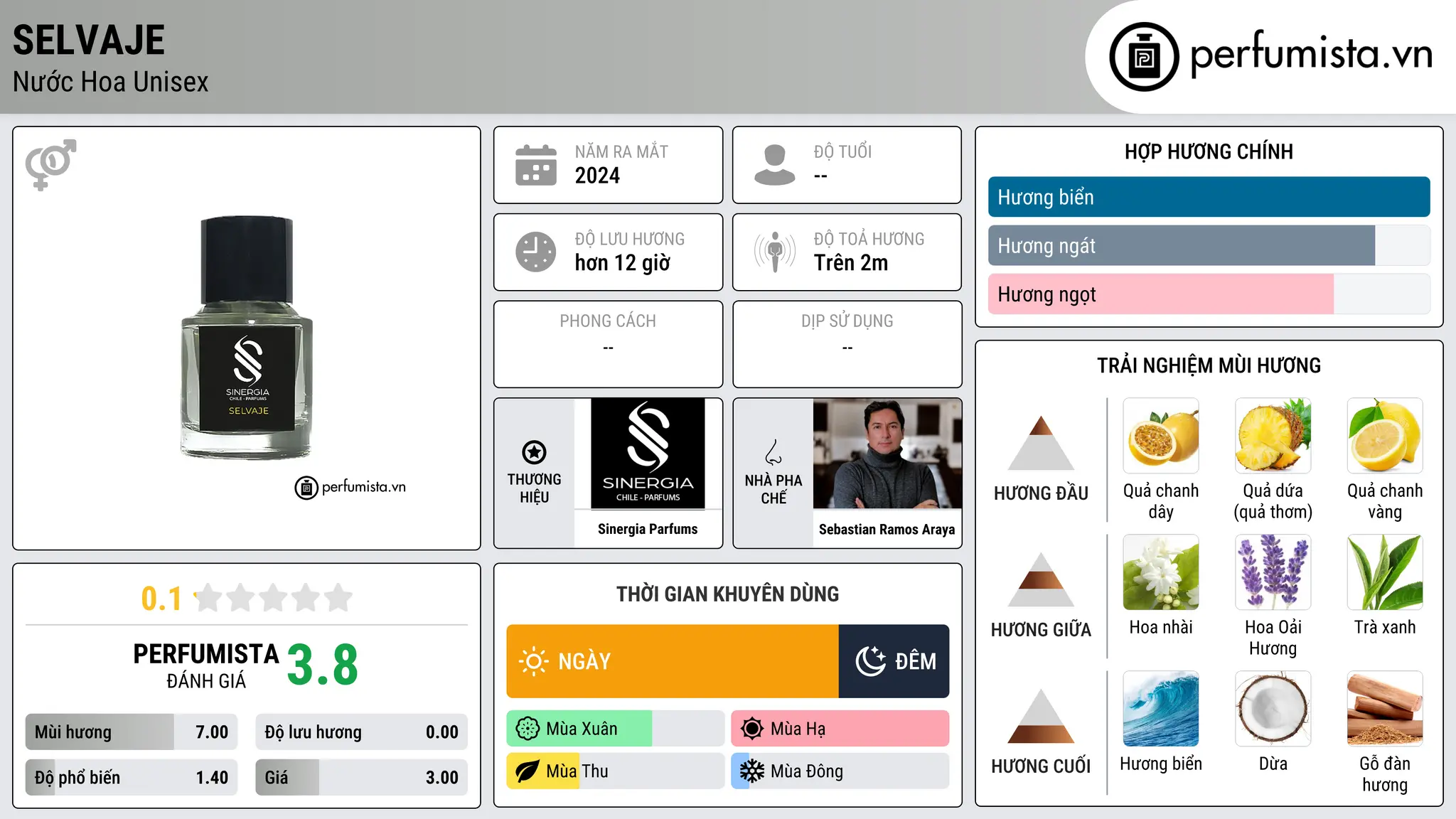The image size is (1456, 819).
Task: Click the SELVAJE perfume title
Action: pyautogui.click(x=89, y=40)
